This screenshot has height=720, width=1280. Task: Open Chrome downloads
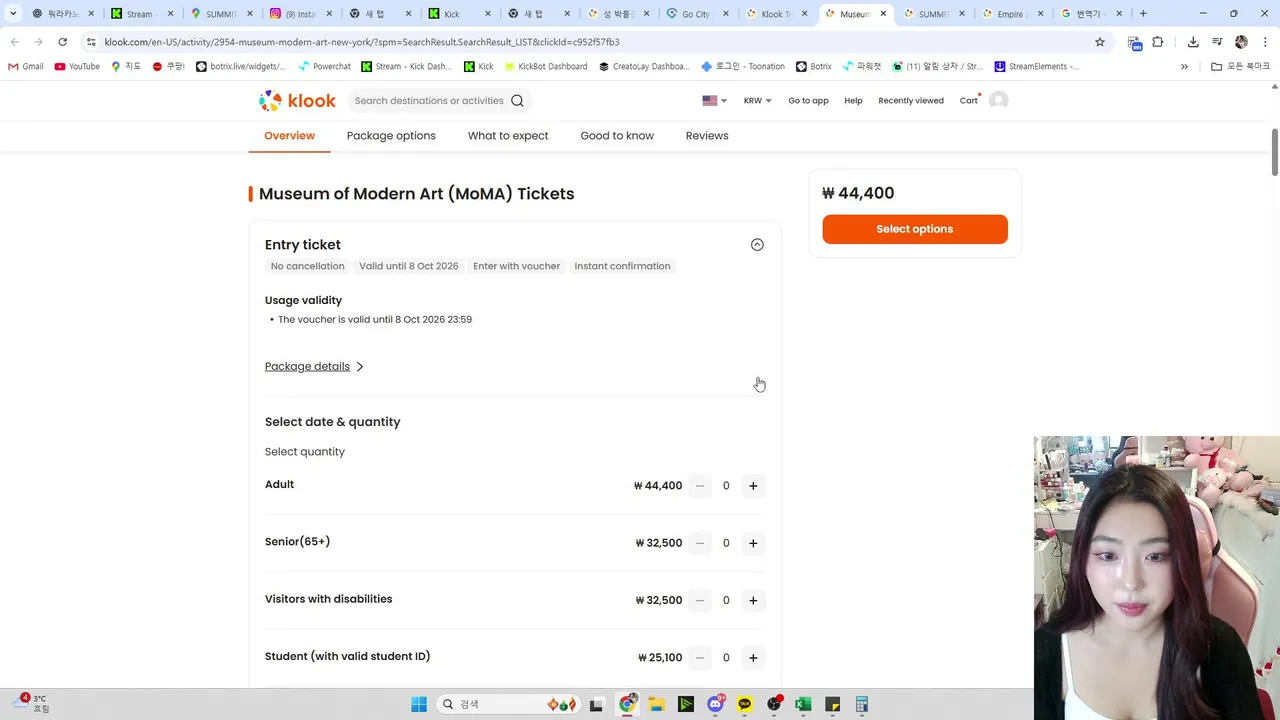pyautogui.click(x=1193, y=42)
